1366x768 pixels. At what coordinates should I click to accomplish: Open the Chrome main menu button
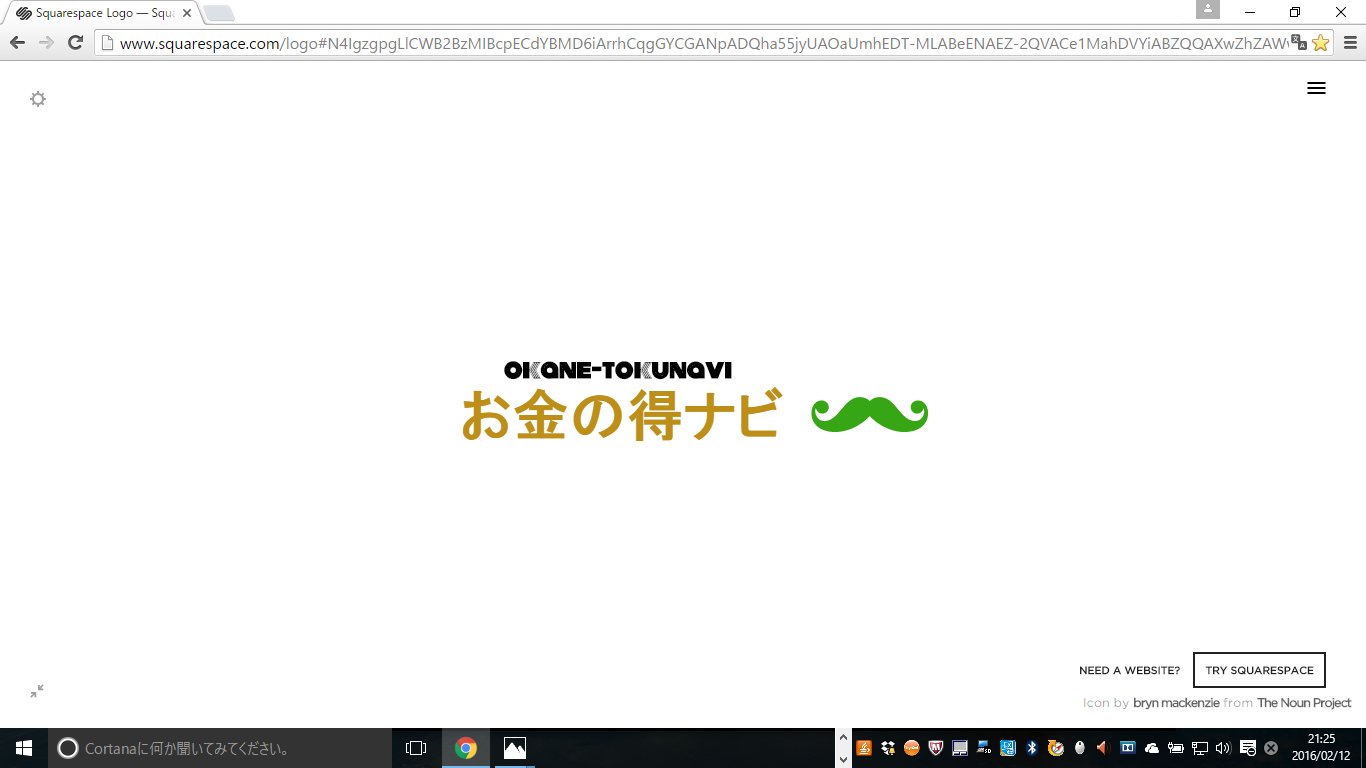click(x=1350, y=42)
